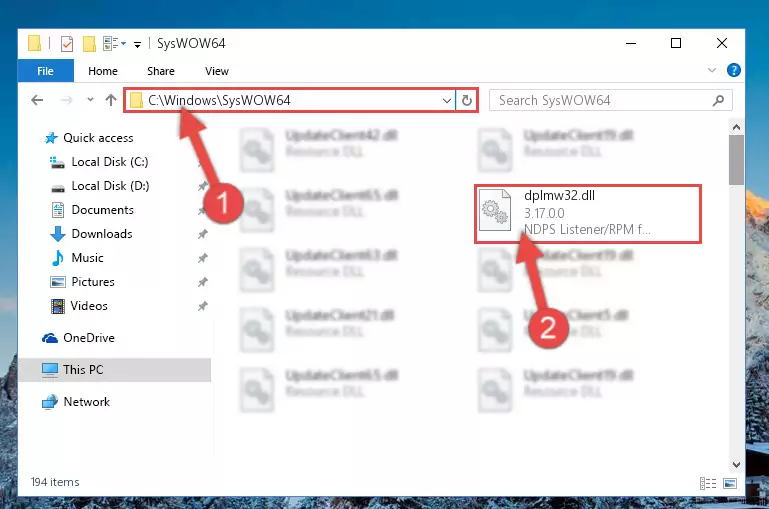Screen dimensions: 769x509
Task: Click the search magnifier icon
Action: tap(718, 101)
